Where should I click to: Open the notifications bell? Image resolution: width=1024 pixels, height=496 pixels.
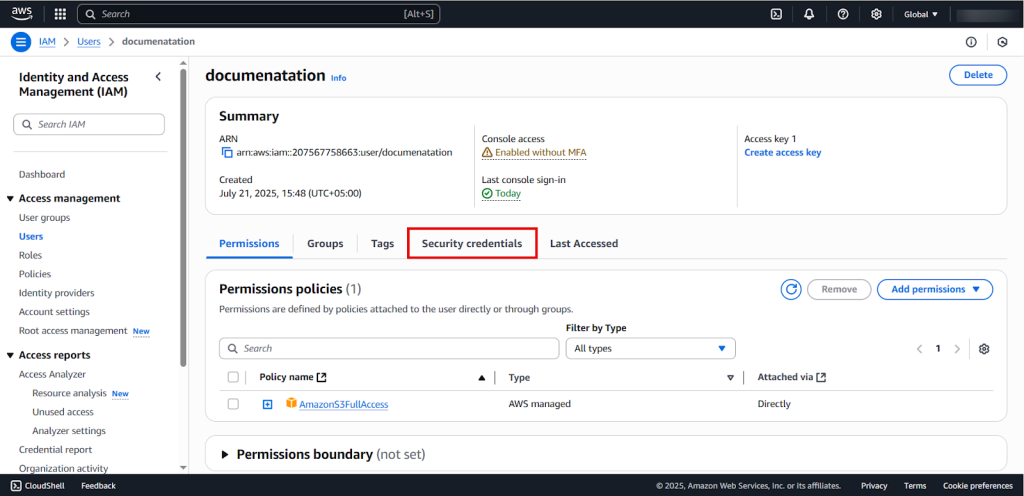coord(809,14)
